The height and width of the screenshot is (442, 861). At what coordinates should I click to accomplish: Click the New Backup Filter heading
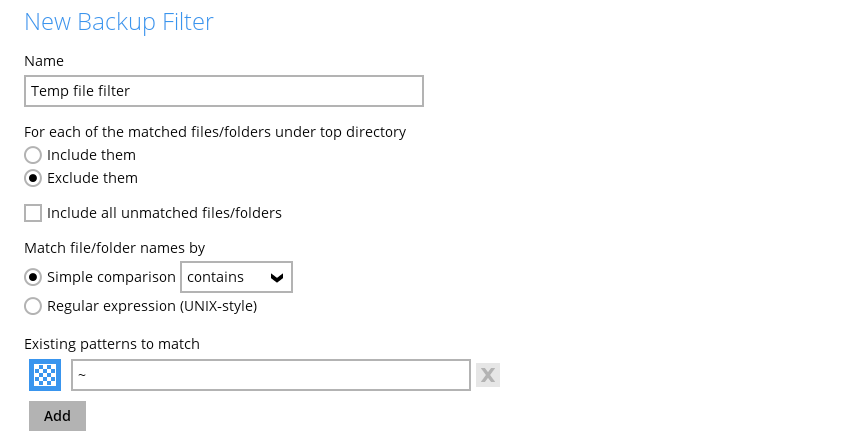click(118, 21)
